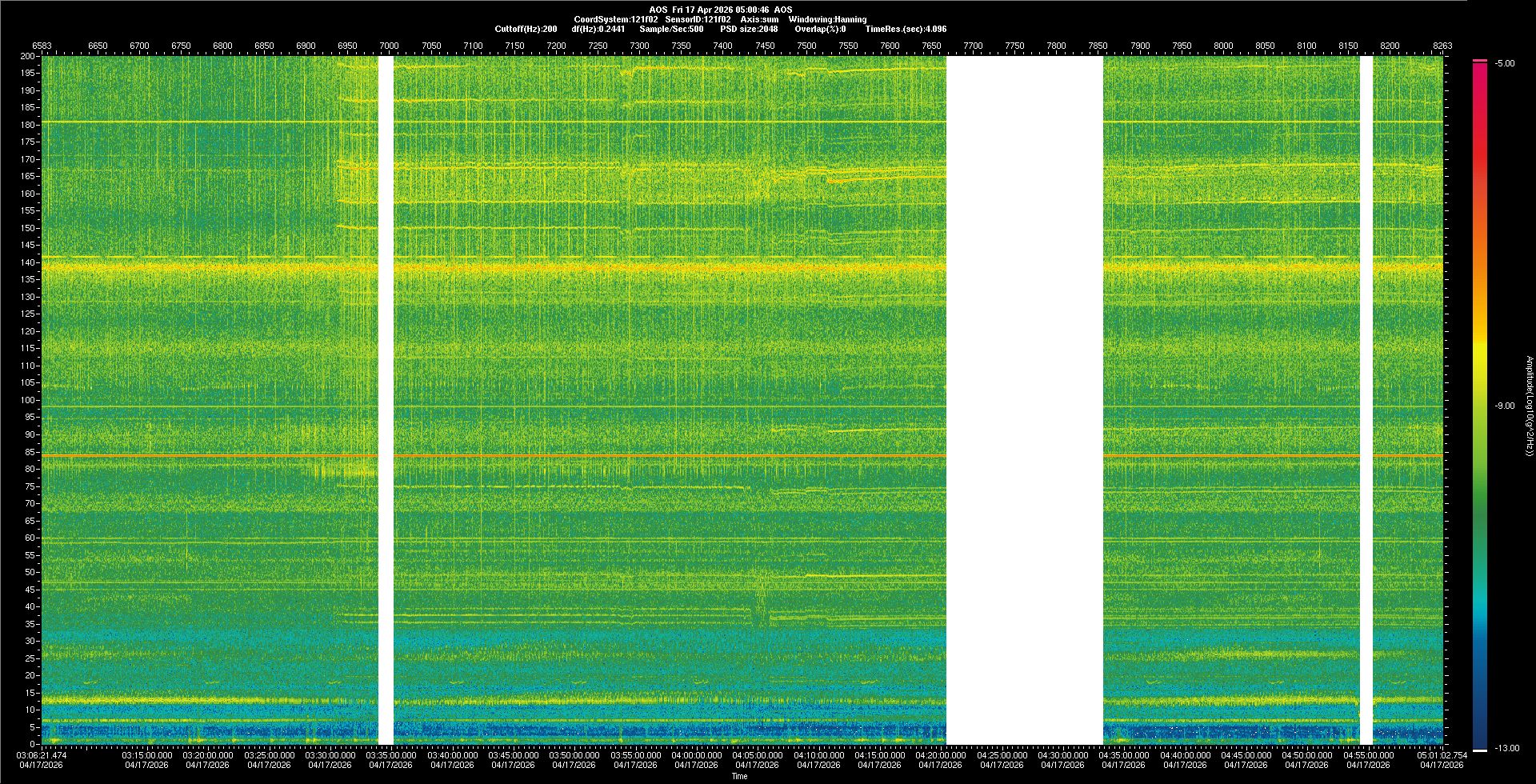Click the 200 Hz label on frequency axis

click(x=27, y=57)
